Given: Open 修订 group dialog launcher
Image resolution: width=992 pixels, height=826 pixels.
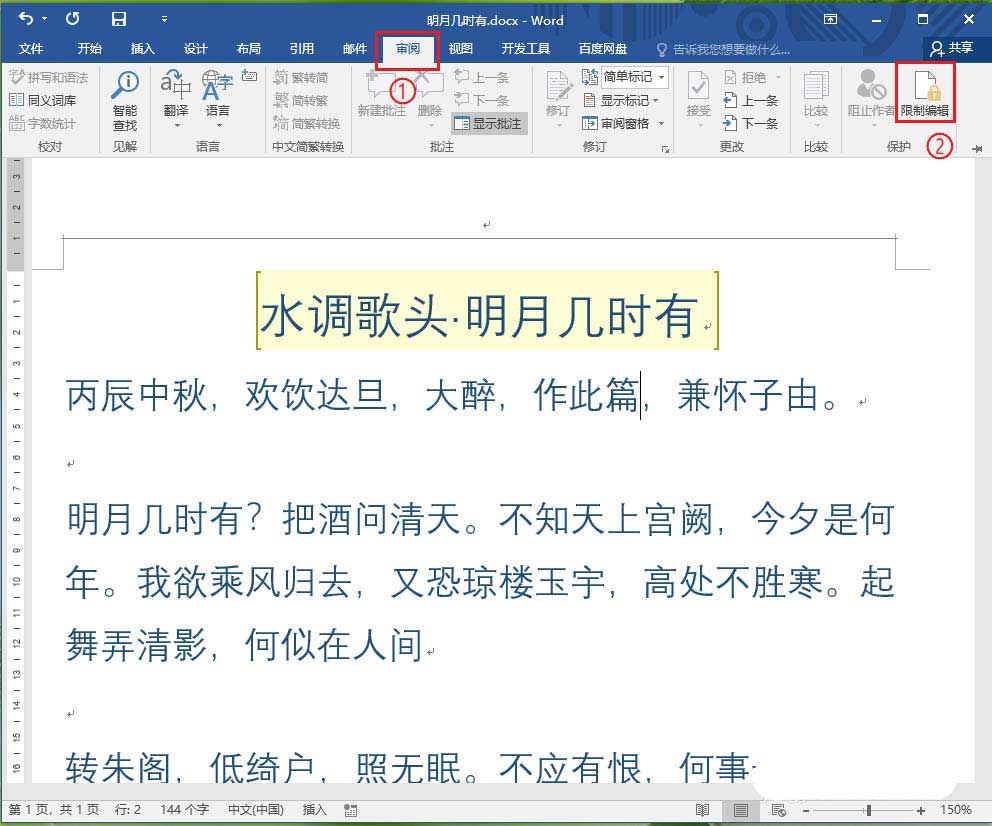Looking at the screenshot, I should (x=665, y=149).
